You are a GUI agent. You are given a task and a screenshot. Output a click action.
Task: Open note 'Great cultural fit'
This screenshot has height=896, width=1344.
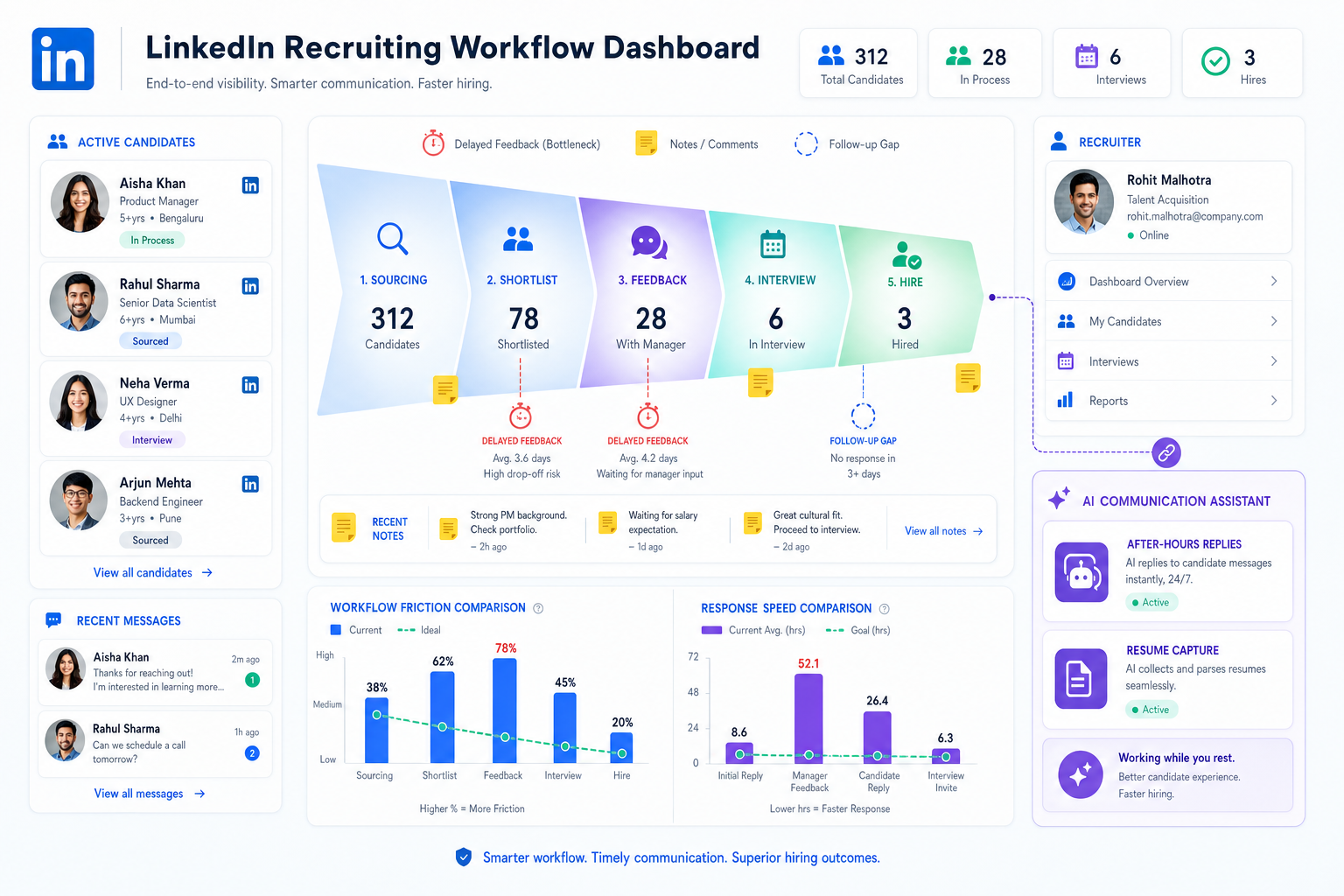803,530
